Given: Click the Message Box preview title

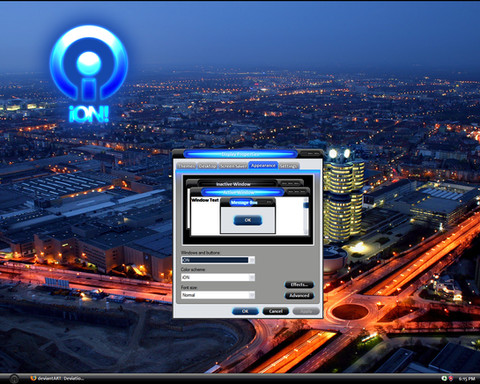Looking at the screenshot, I should (x=244, y=202).
